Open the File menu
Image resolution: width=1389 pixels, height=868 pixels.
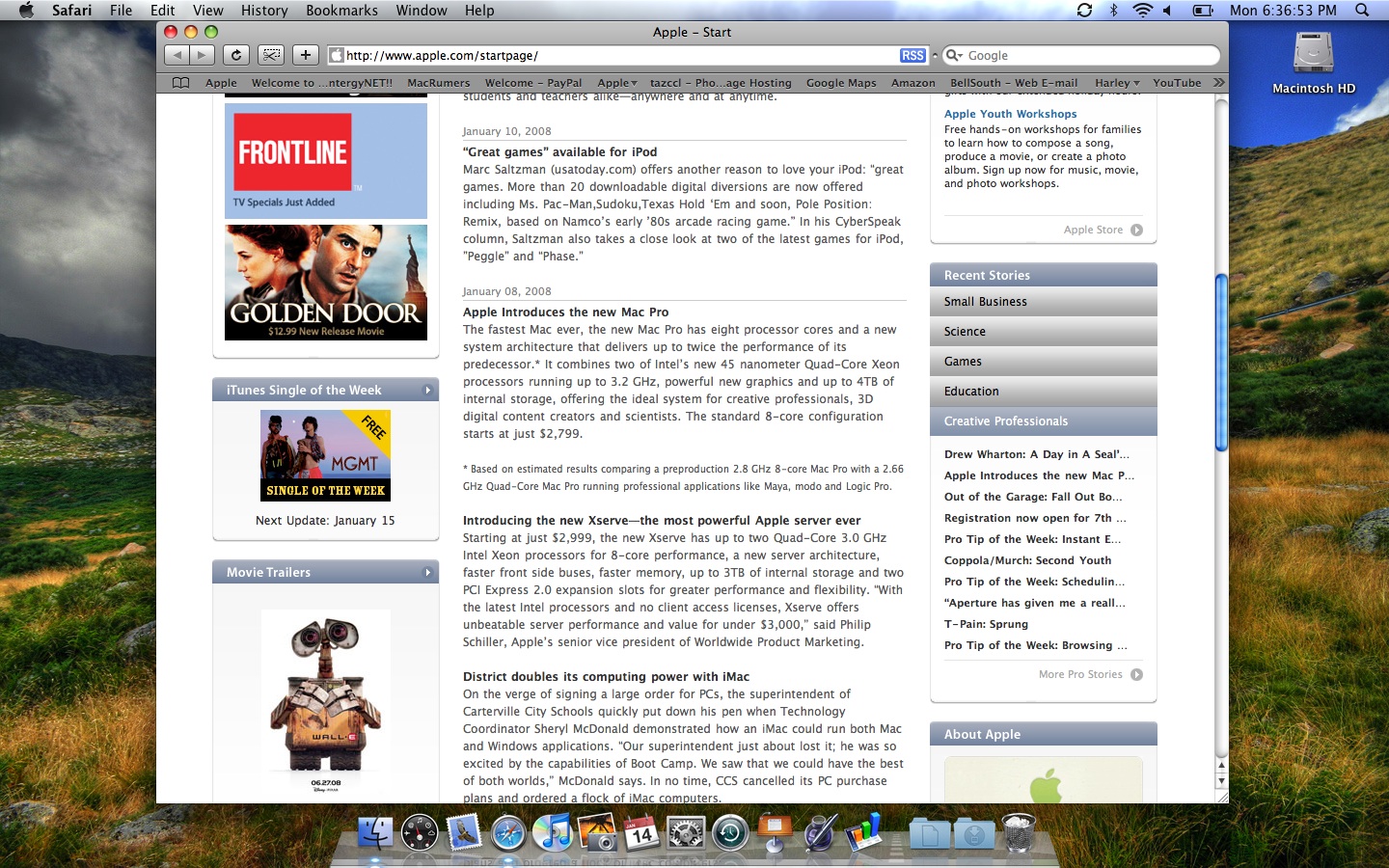coord(121,10)
